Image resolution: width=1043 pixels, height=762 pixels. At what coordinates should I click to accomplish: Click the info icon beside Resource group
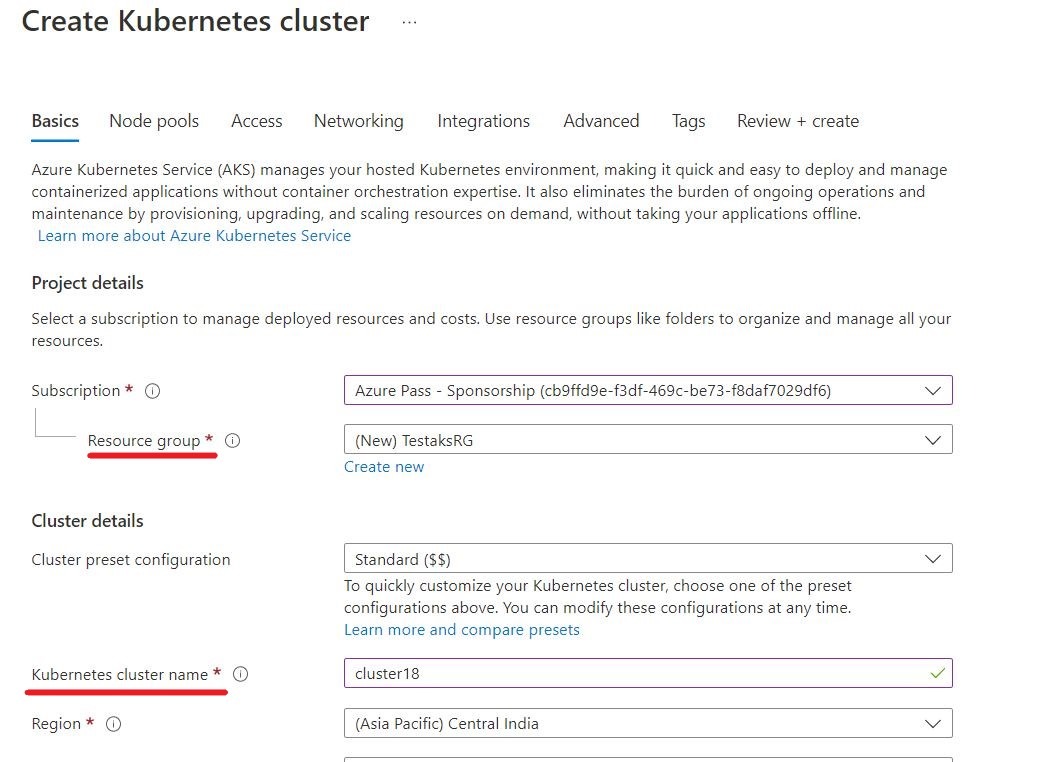click(x=231, y=440)
